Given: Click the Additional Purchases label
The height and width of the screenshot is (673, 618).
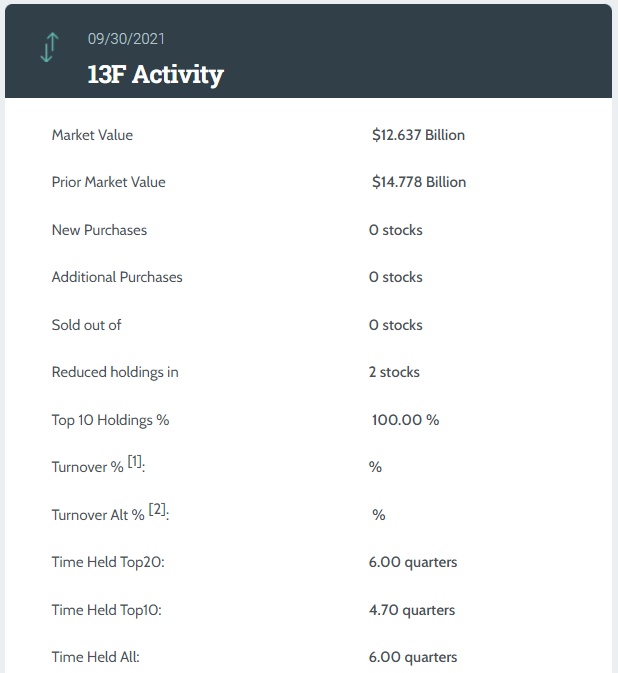Looking at the screenshot, I should [x=117, y=277].
